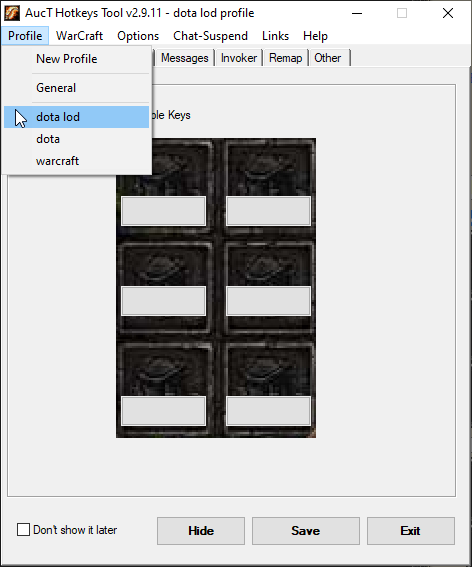Switch to the Invoker tab
Image resolution: width=472 pixels, height=567 pixels.
[239, 58]
